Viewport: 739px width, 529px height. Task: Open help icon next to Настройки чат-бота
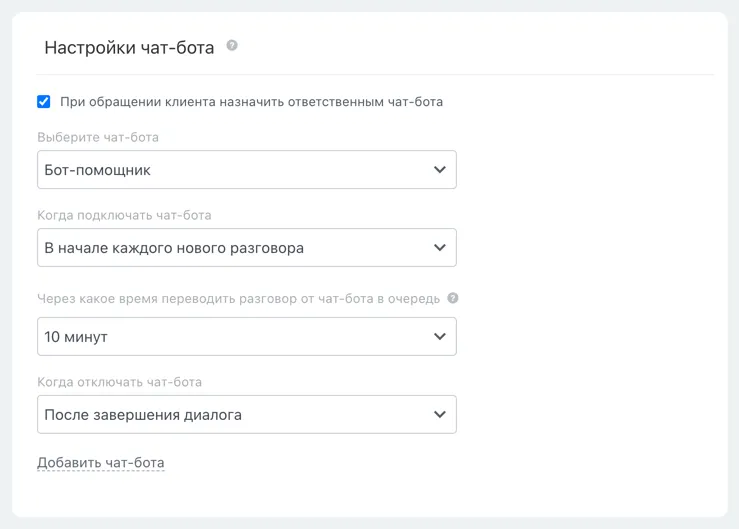[231, 45]
